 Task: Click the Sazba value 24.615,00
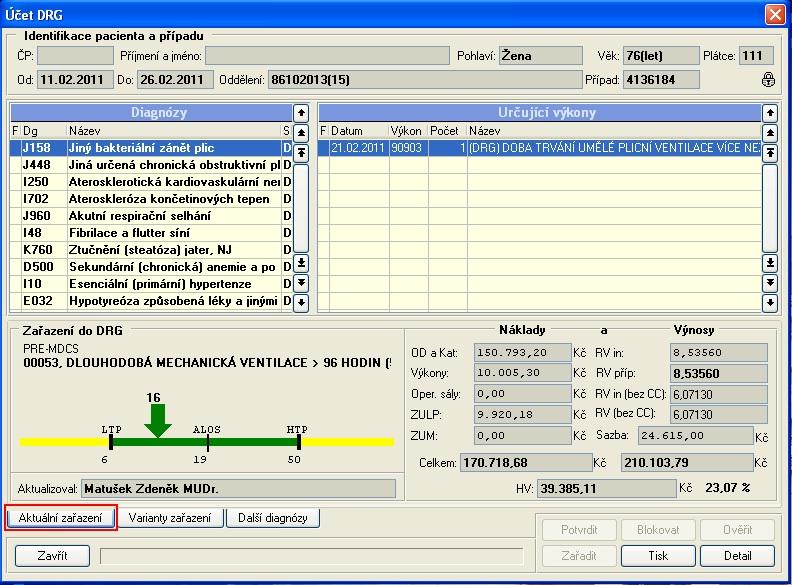coord(696,435)
